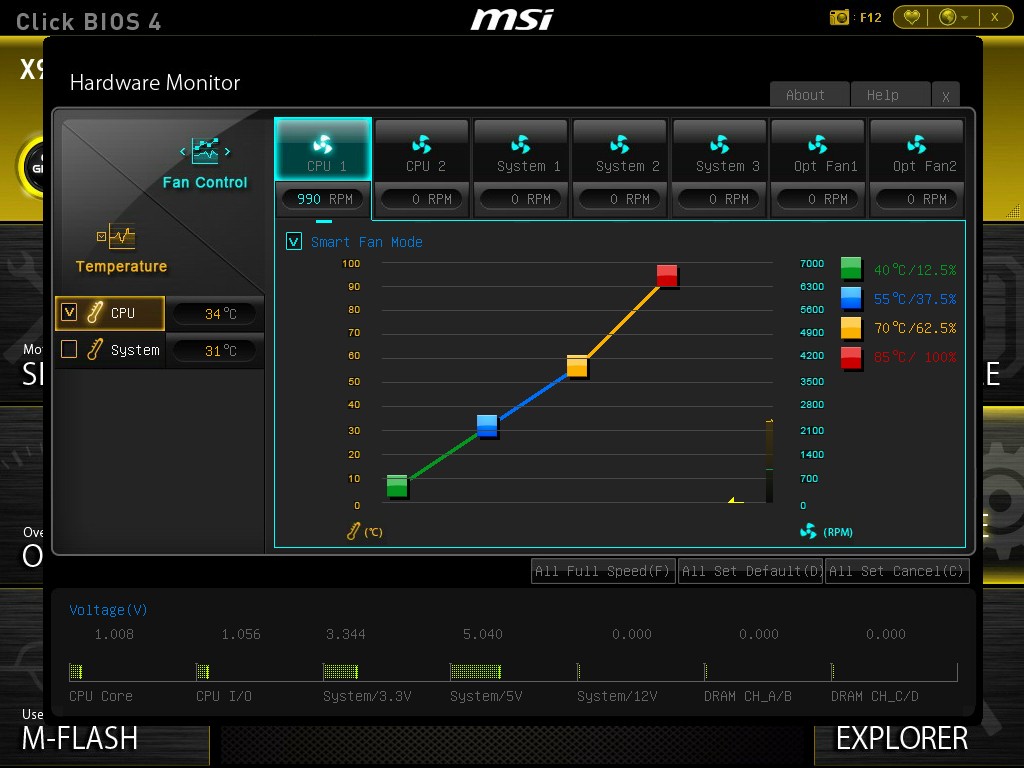Click left arrow next to Fan Control
This screenshot has width=1024, height=768.
coord(183,152)
